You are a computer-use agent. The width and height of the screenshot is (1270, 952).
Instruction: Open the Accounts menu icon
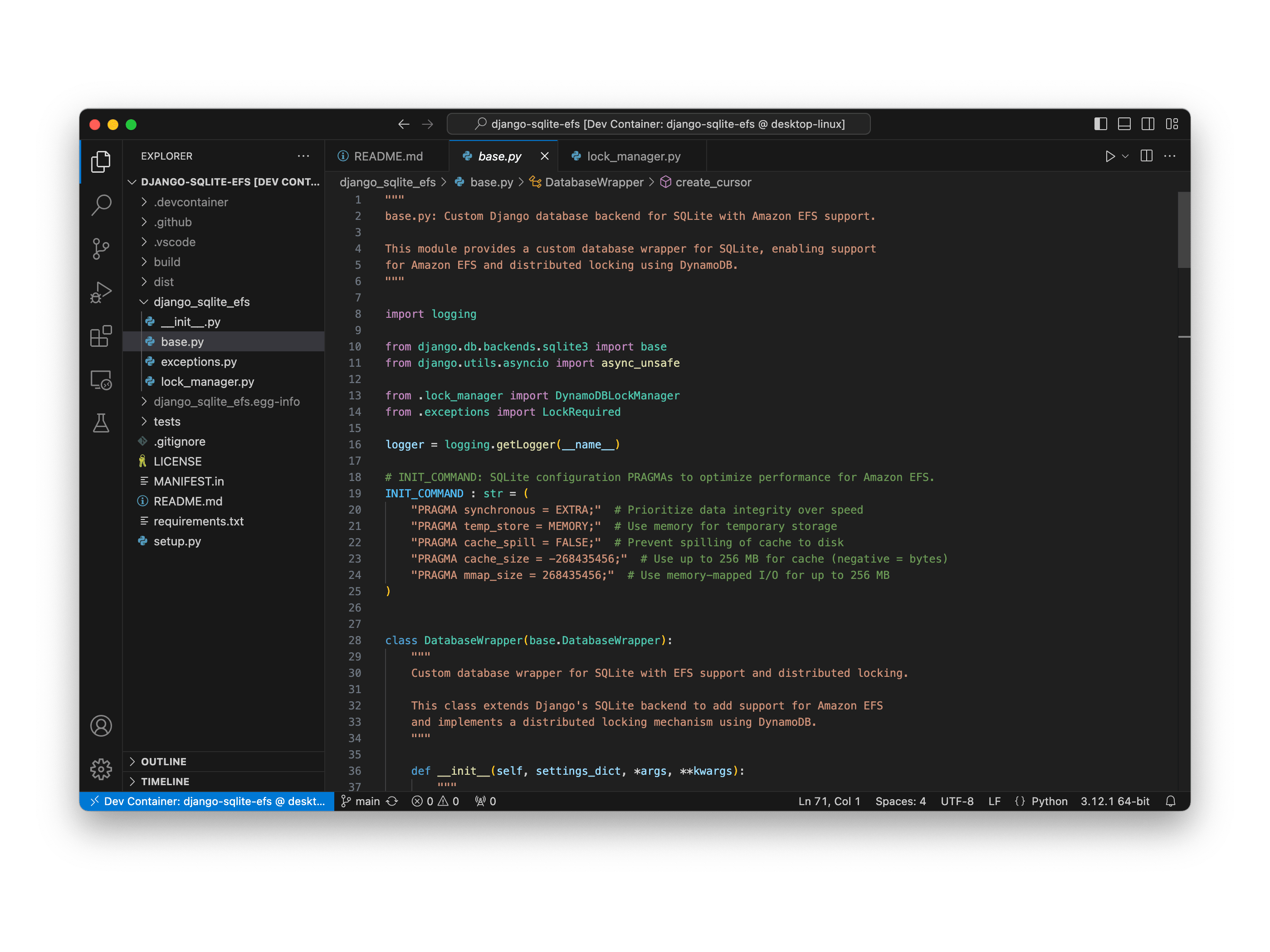(x=101, y=726)
